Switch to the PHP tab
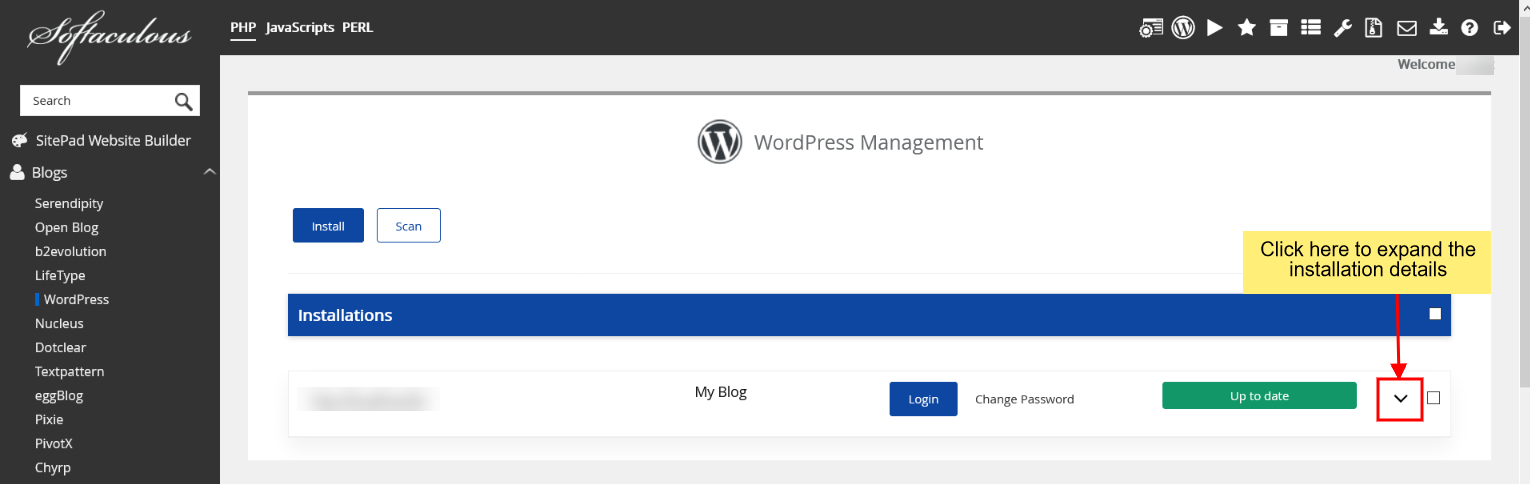 (243, 28)
